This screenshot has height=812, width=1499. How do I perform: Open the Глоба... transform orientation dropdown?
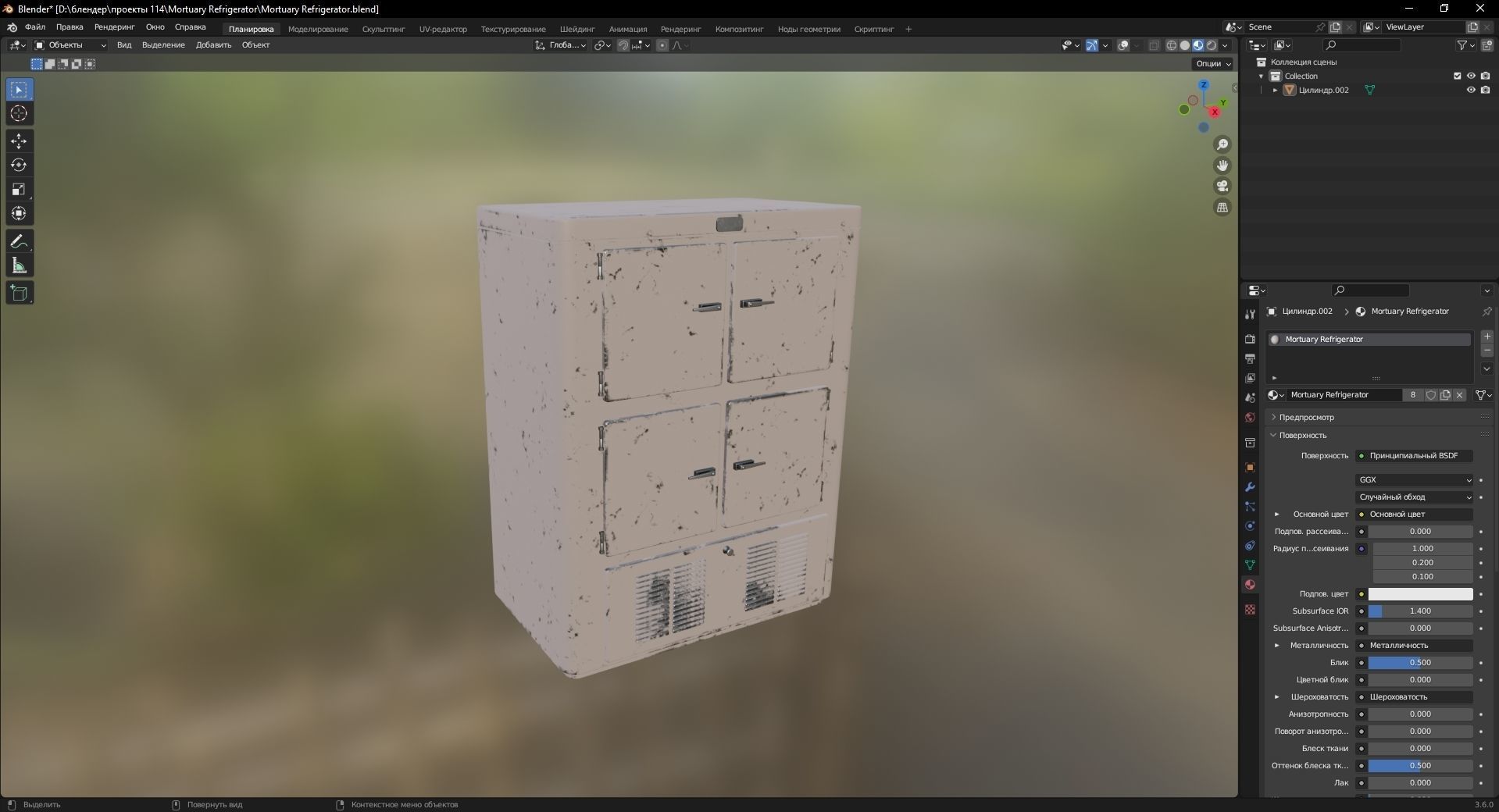561,45
